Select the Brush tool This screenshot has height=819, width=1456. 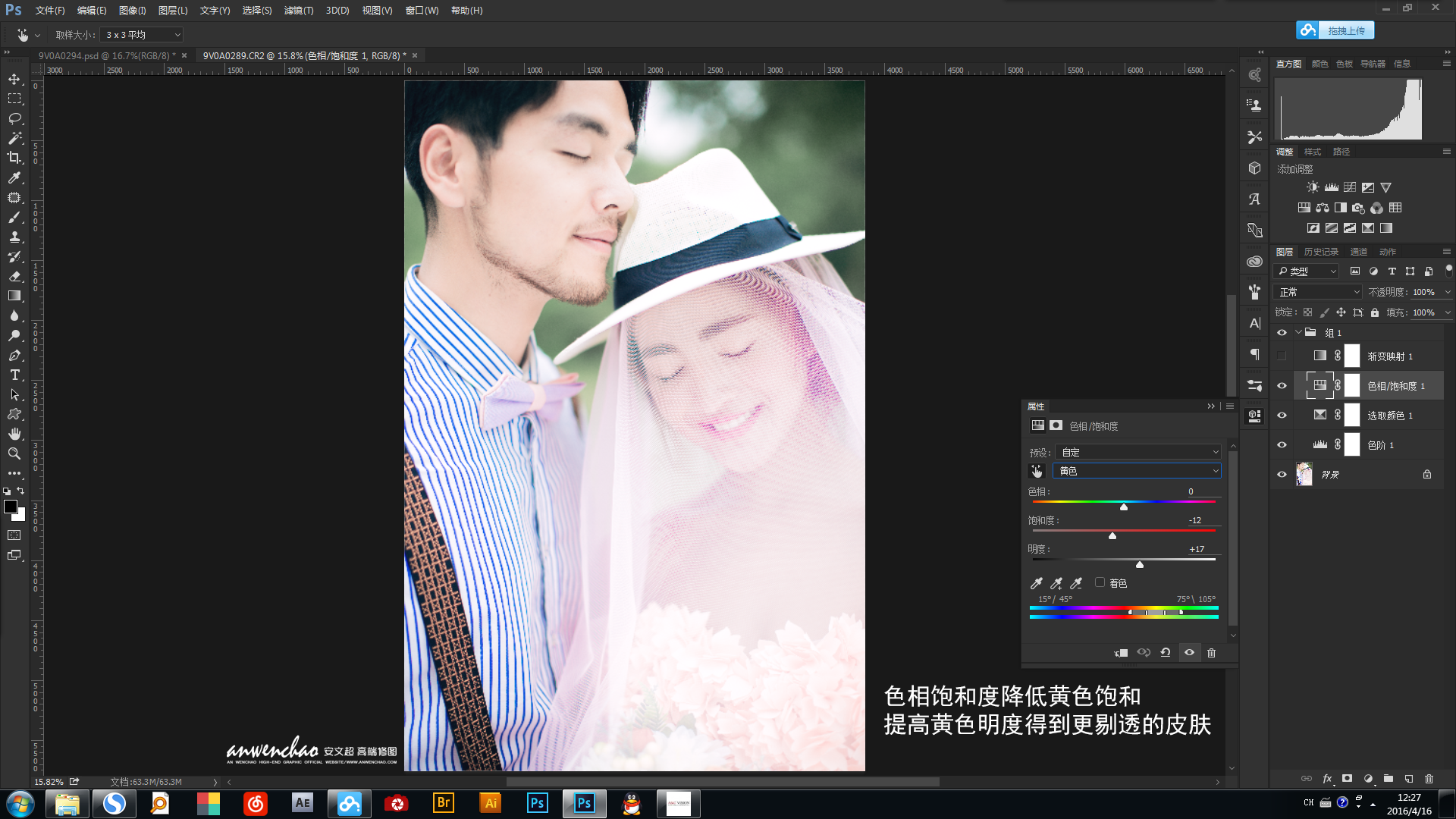[x=14, y=217]
